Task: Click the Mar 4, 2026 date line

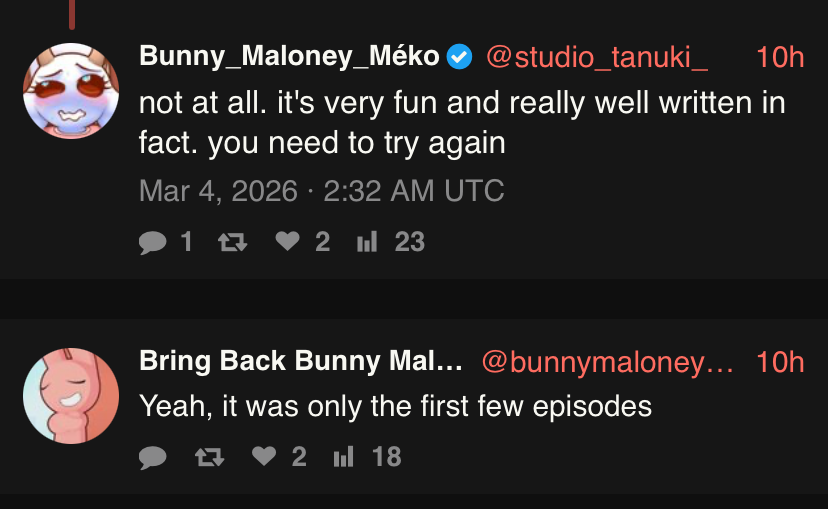Action: click(x=321, y=191)
